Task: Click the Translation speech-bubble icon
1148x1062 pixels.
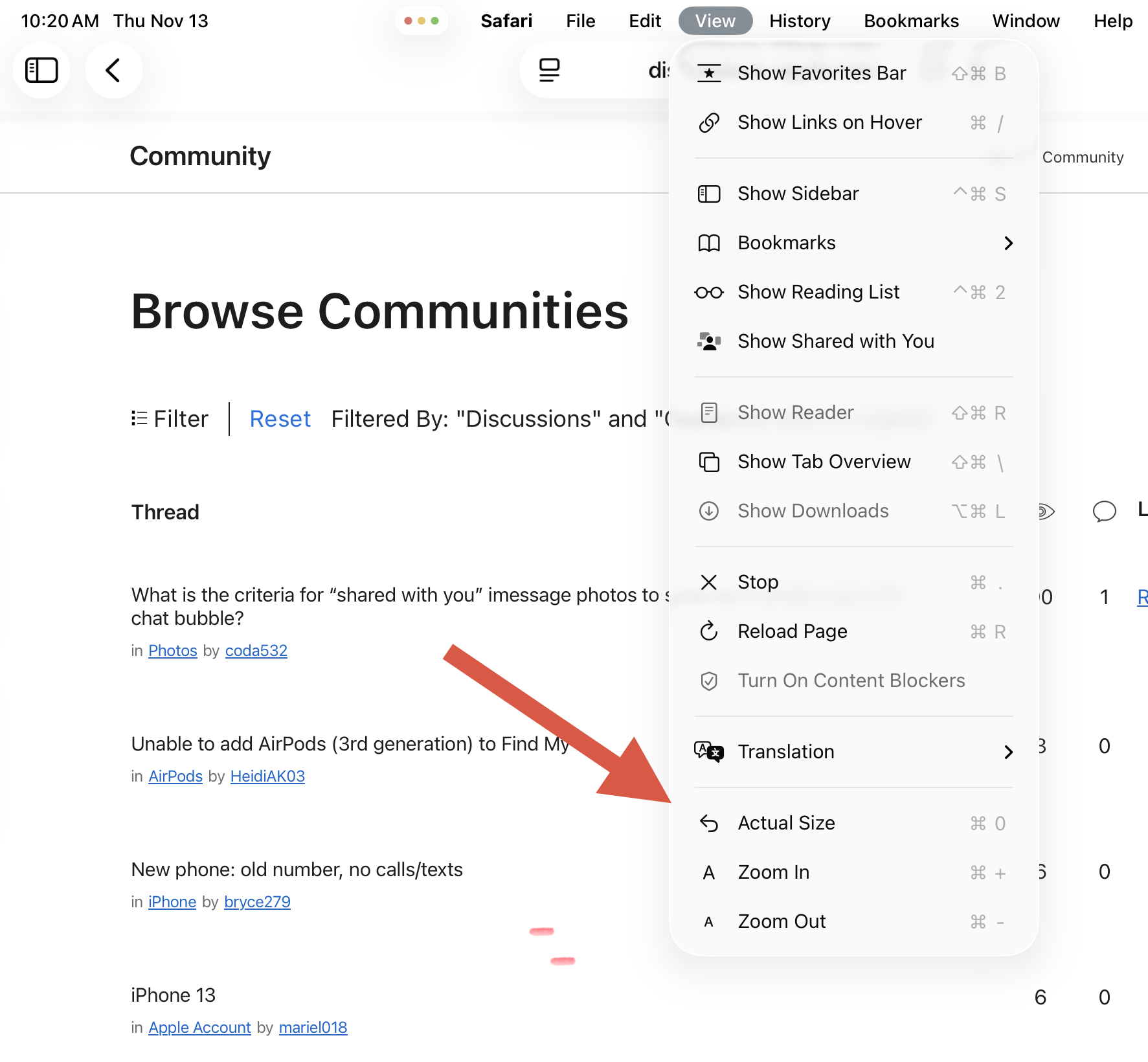Action: tap(709, 752)
